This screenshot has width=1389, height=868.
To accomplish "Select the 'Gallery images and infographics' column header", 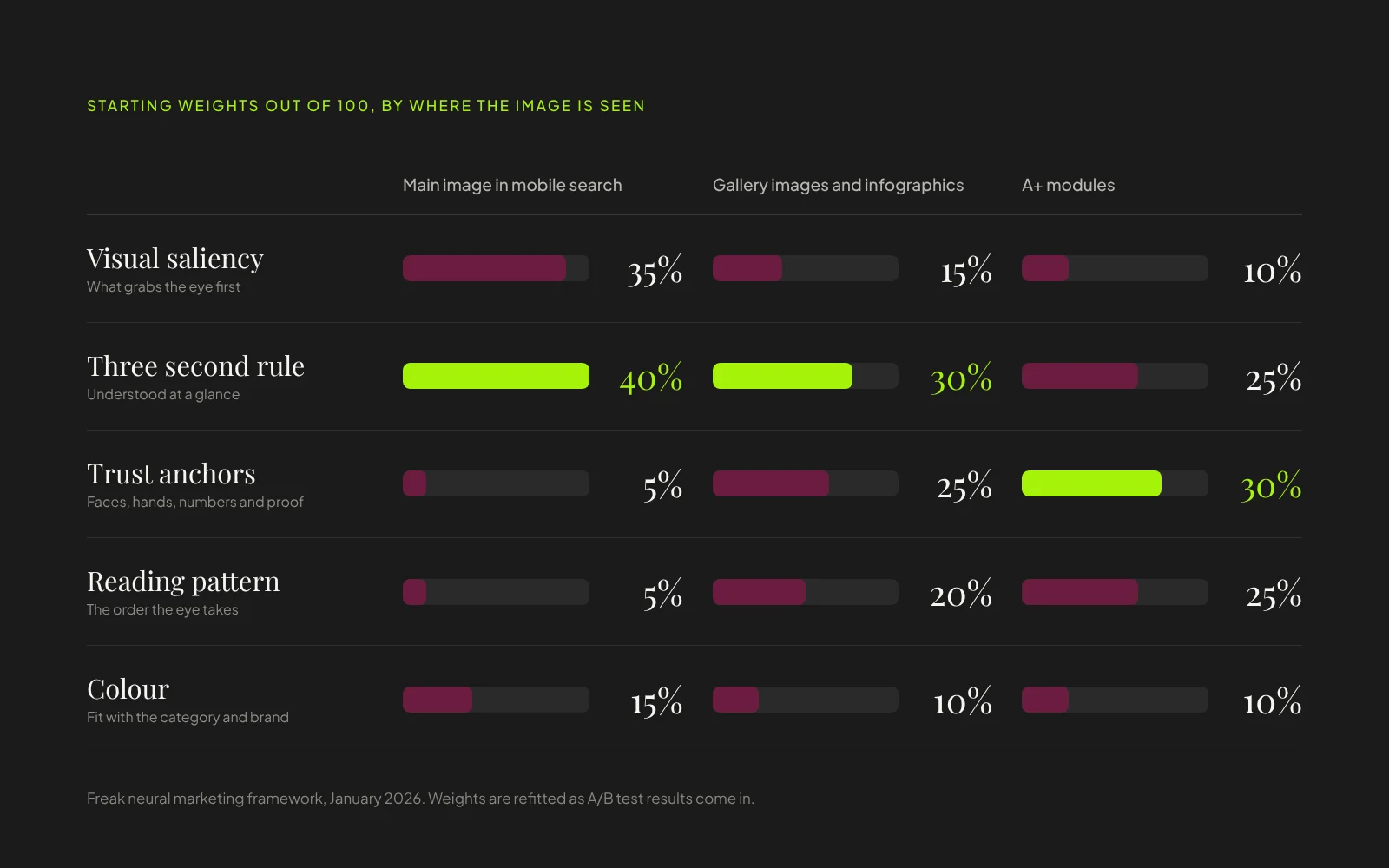I will coord(838,185).
